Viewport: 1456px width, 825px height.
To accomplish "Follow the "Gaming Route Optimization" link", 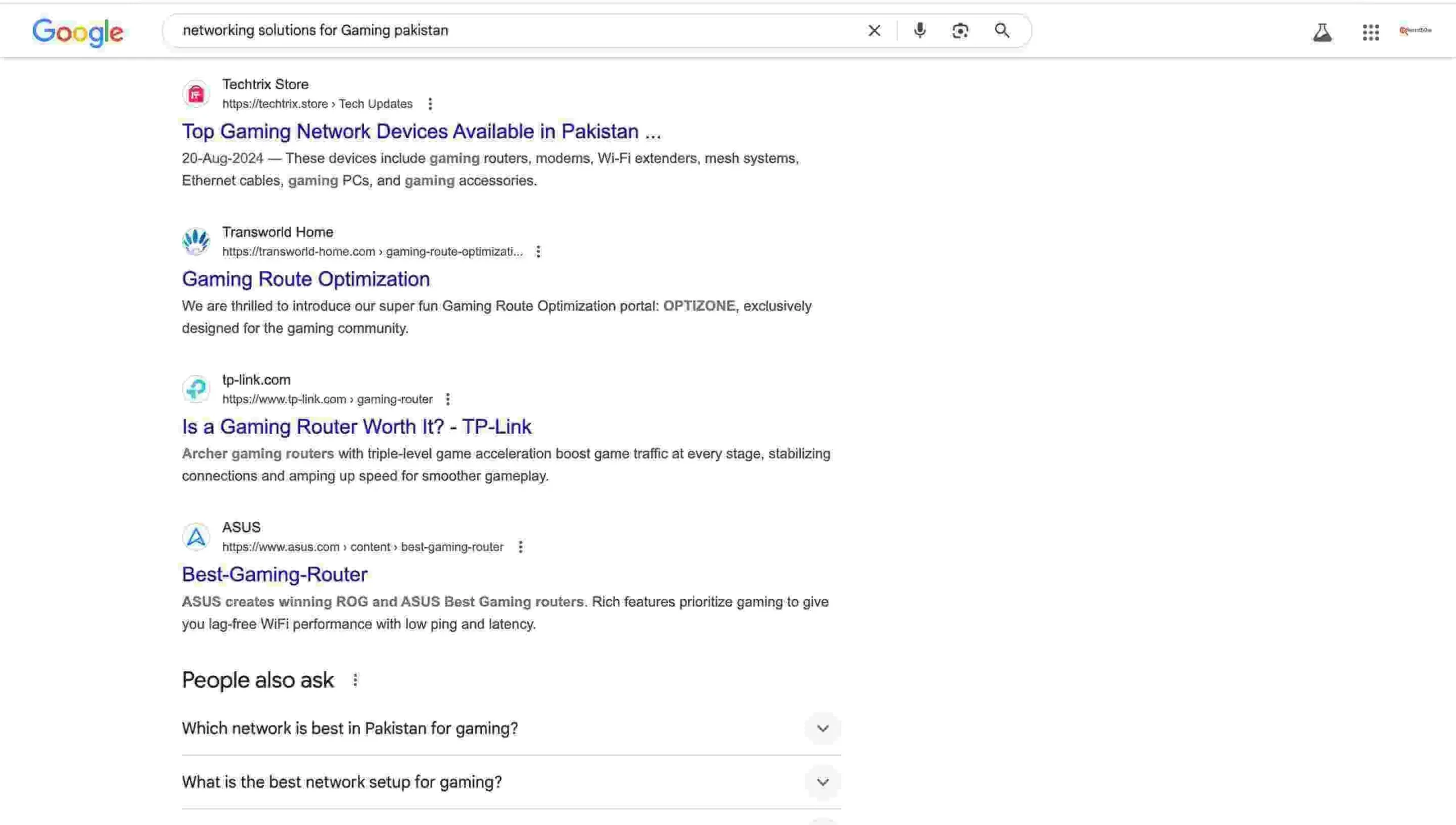I will pyautogui.click(x=305, y=279).
